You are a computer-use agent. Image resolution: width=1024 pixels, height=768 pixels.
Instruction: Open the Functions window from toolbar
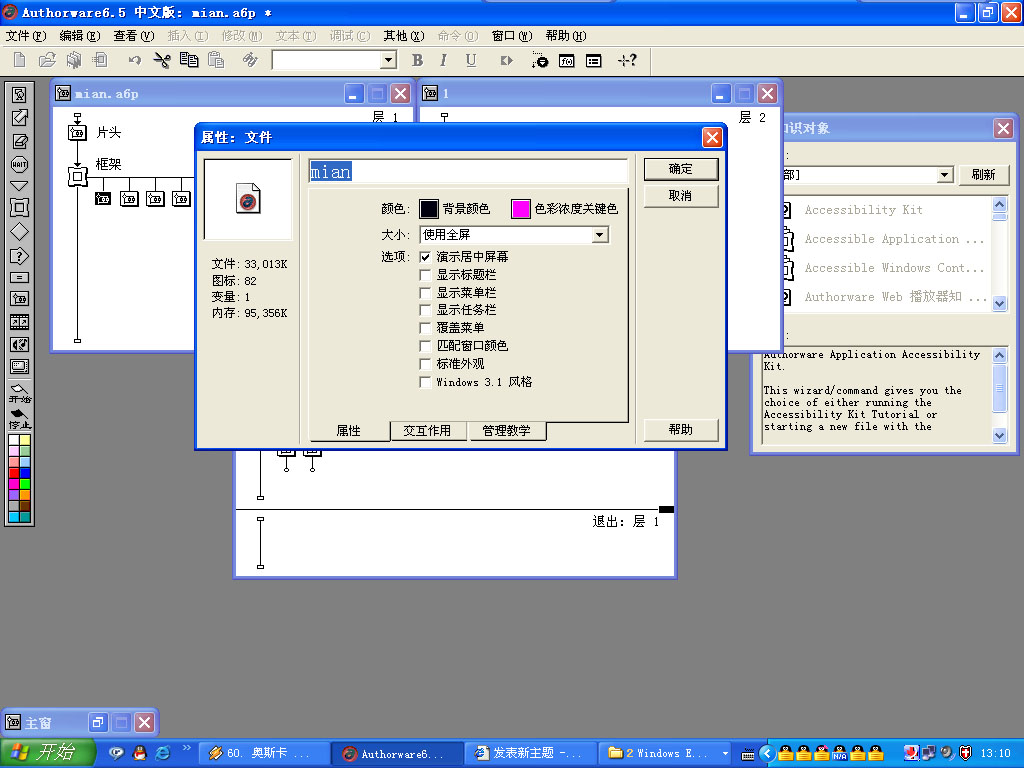pos(566,61)
